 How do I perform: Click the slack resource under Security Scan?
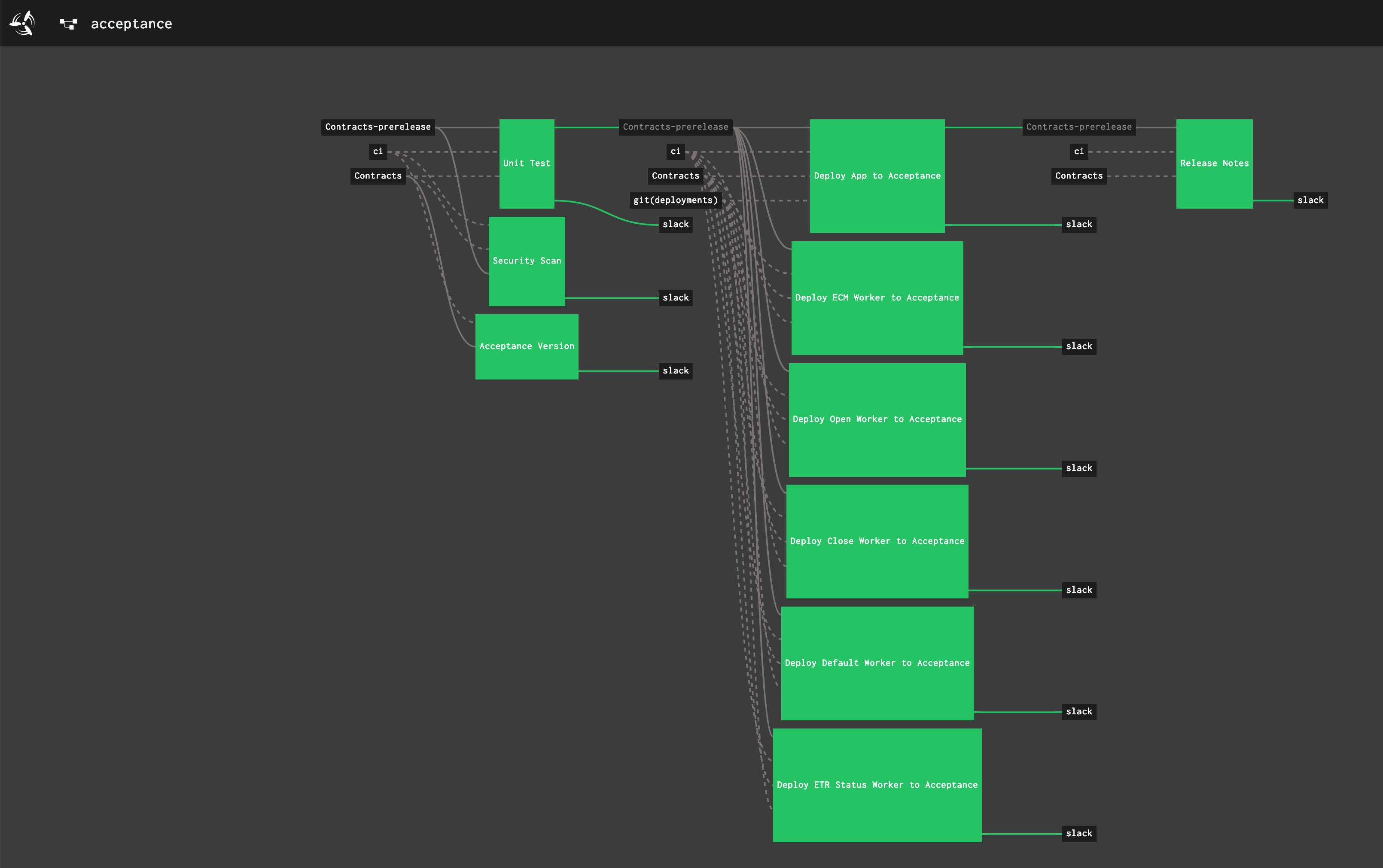676,297
